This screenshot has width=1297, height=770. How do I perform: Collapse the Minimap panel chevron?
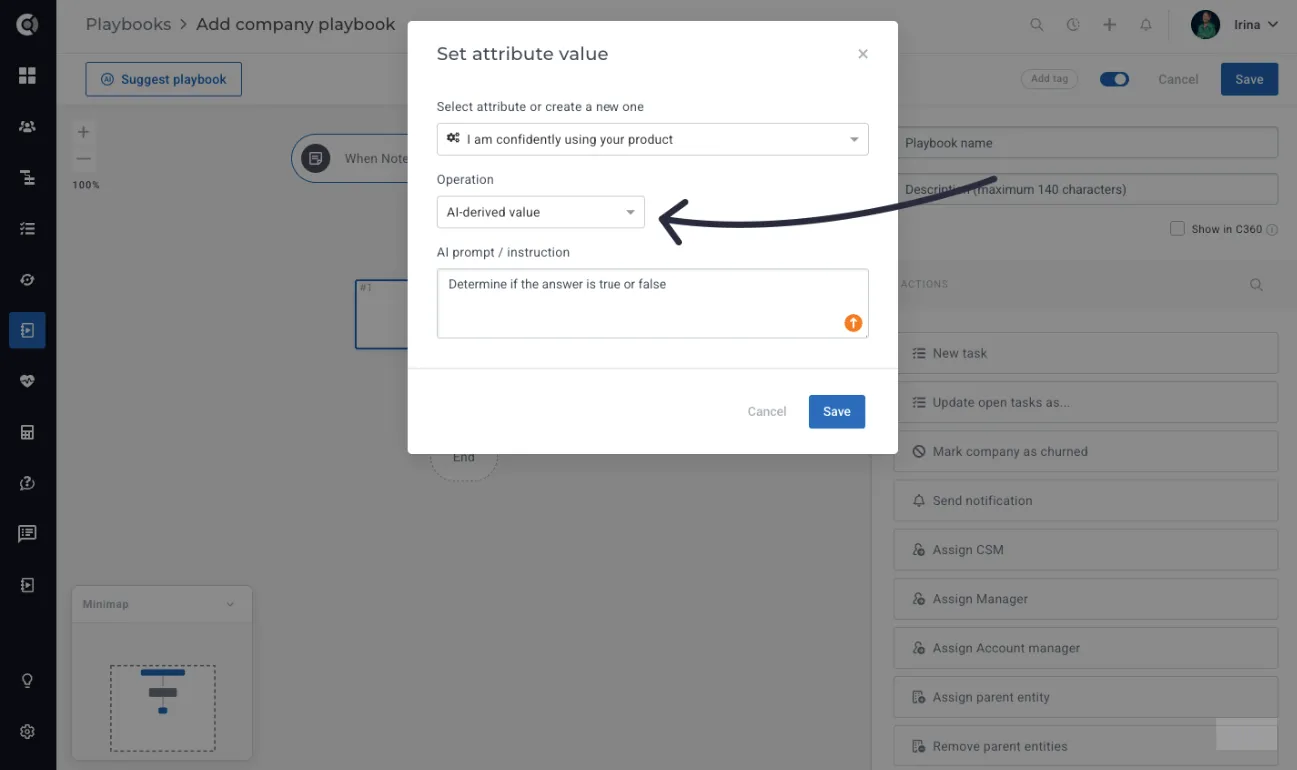[x=230, y=605]
